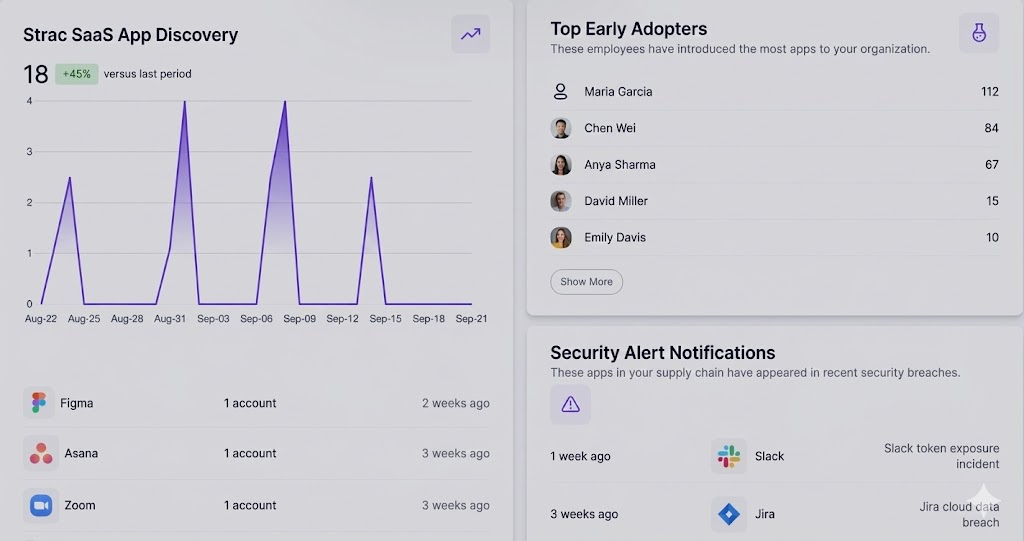Click the Zoom app name
The width and height of the screenshot is (1024, 541).
click(x=80, y=505)
